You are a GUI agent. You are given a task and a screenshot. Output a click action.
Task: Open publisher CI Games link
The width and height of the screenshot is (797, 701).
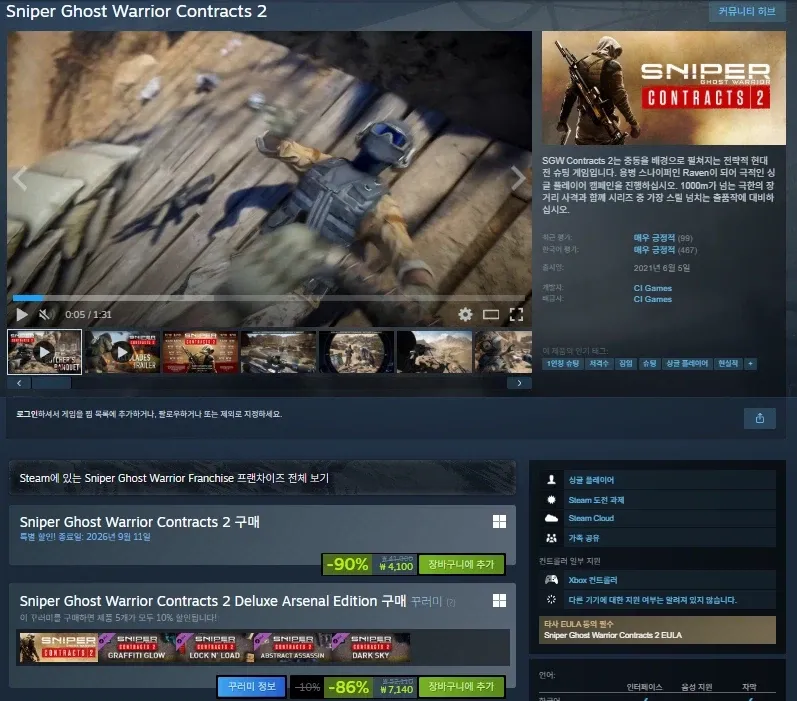653,299
